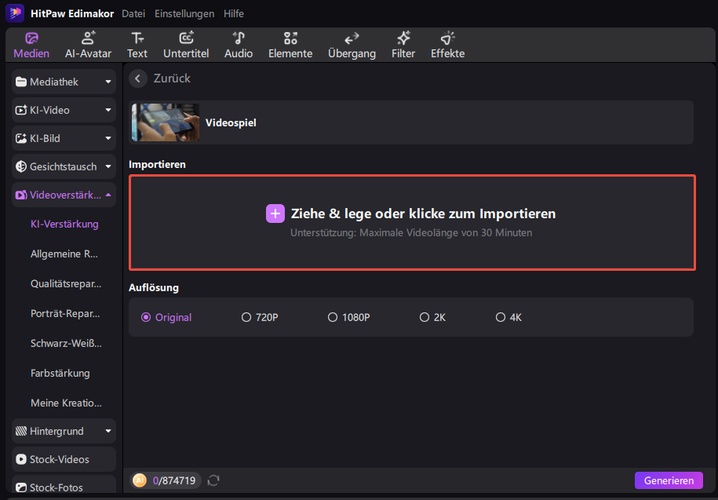
Task: Select Porträt-Repar... sidebar item
Action: pyautogui.click(x=65, y=314)
